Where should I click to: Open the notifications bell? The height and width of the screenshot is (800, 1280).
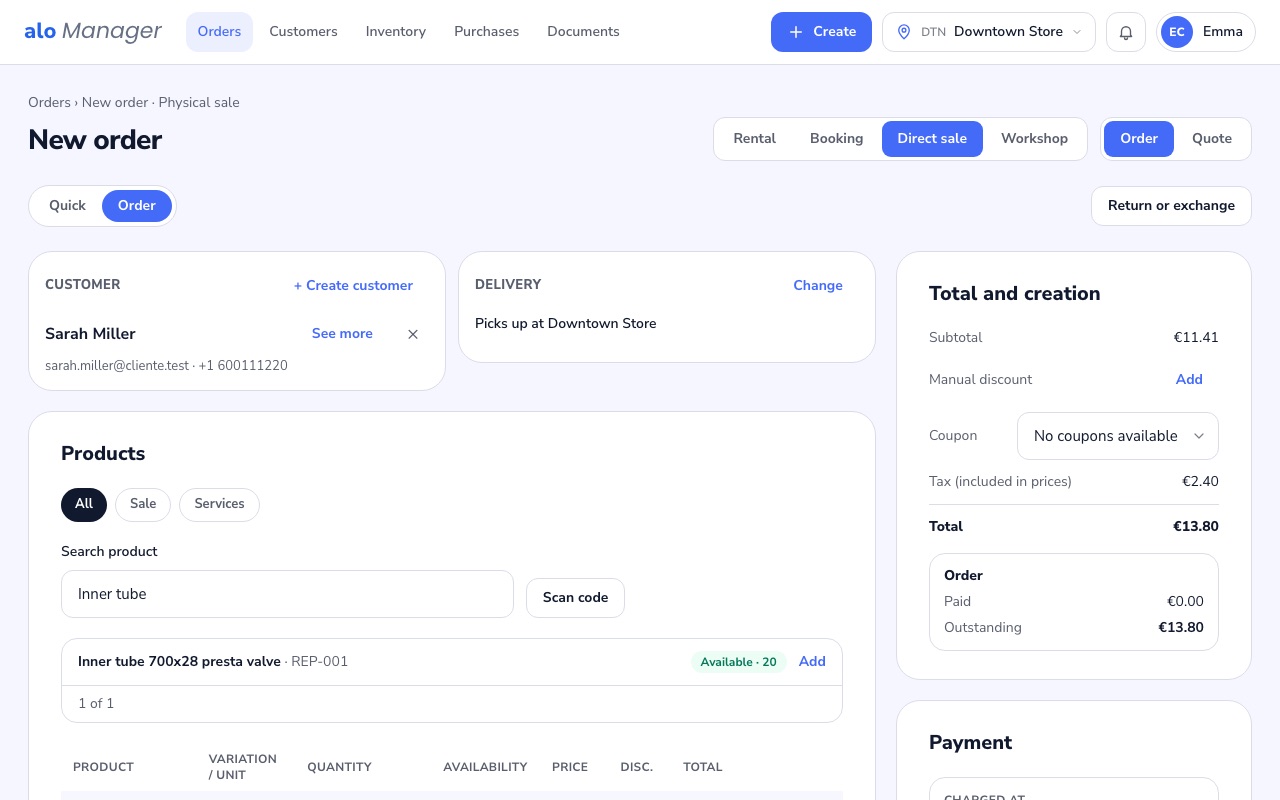pyautogui.click(x=1126, y=32)
